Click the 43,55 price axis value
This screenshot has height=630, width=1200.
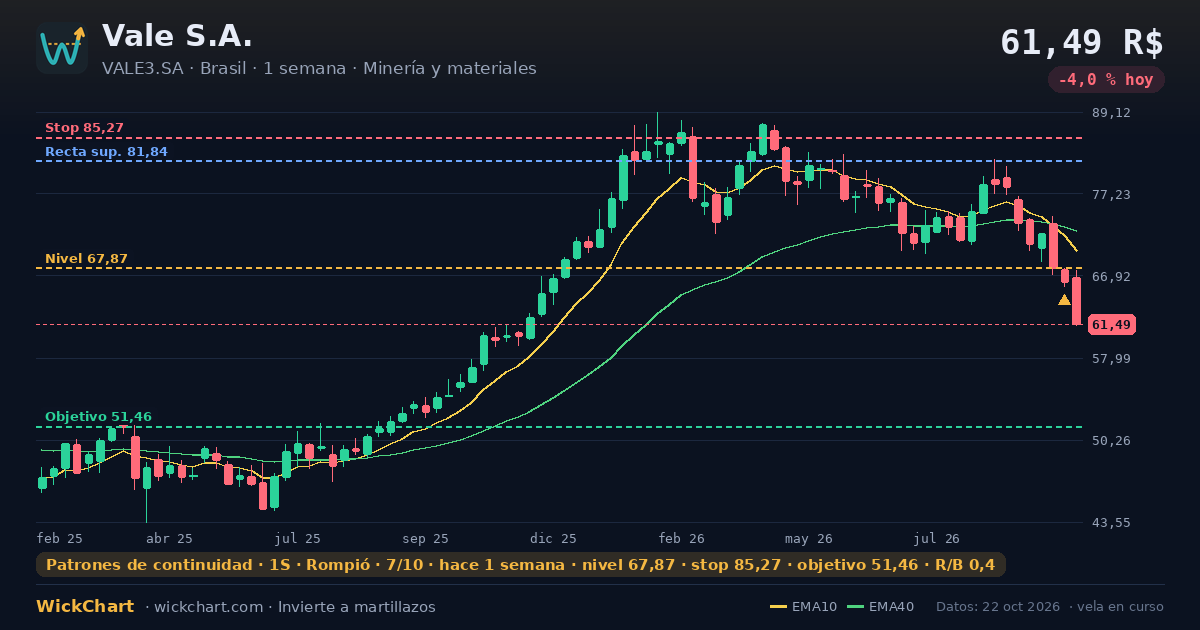click(1111, 522)
